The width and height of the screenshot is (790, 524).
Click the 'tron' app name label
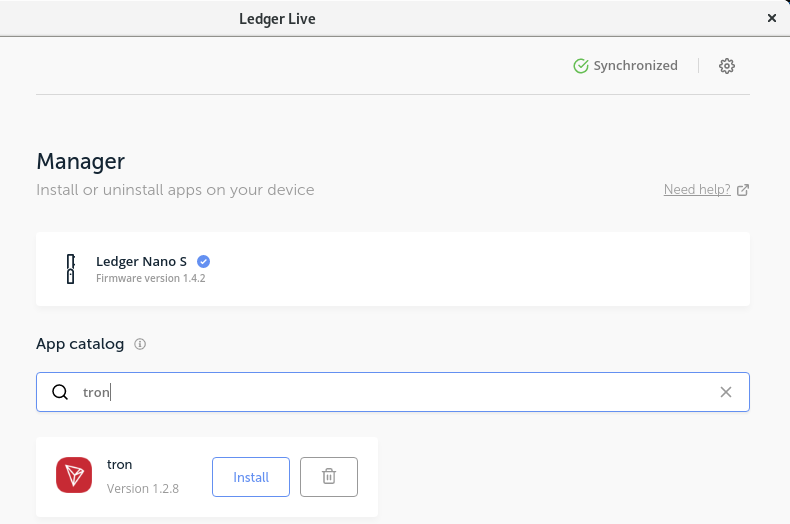click(x=119, y=465)
